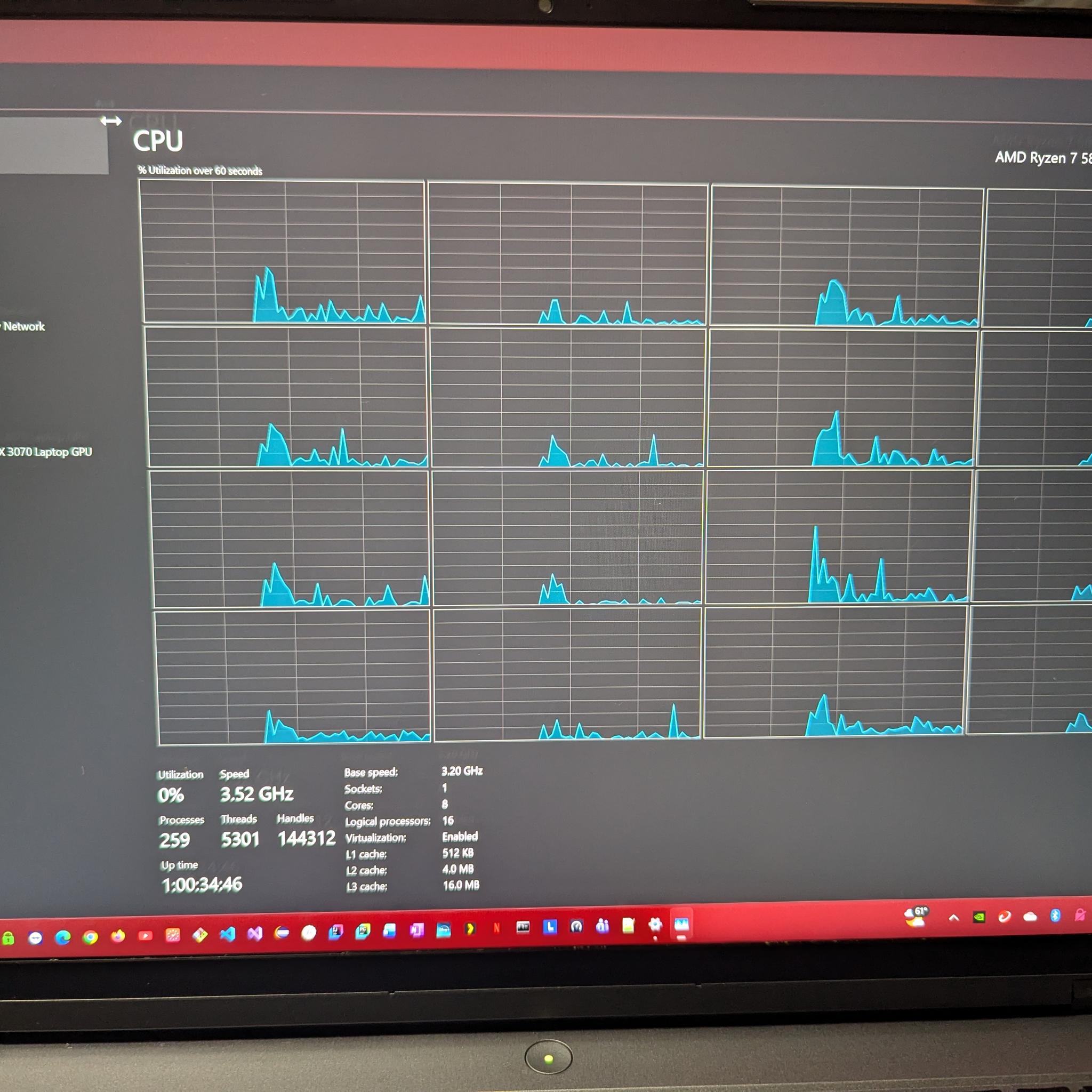Click the up time value 1:00:34:46
Image resolution: width=1092 pixels, height=1092 pixels.
(x=202, y=885)
